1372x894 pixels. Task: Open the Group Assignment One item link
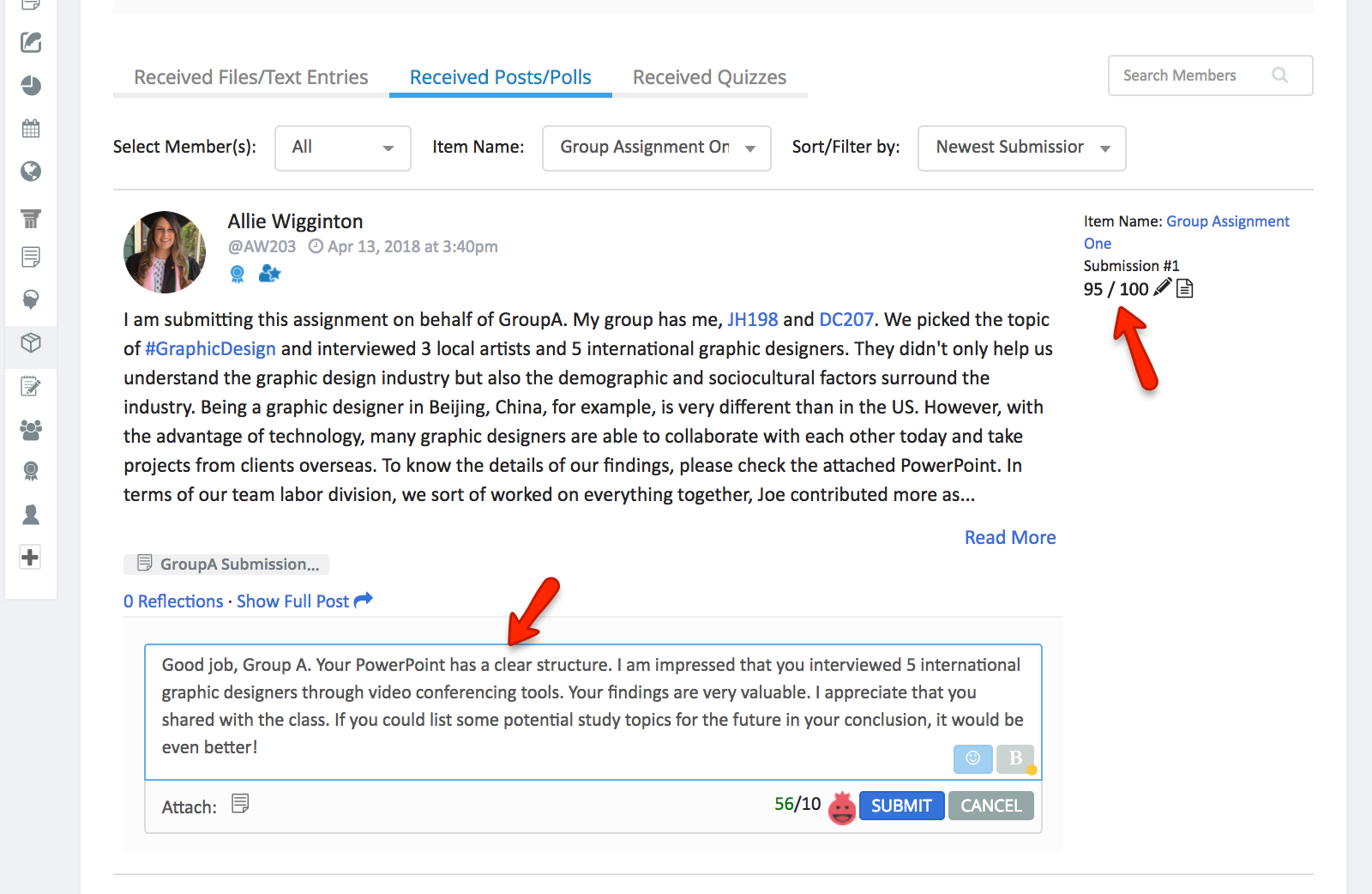tap(1187, 232)
